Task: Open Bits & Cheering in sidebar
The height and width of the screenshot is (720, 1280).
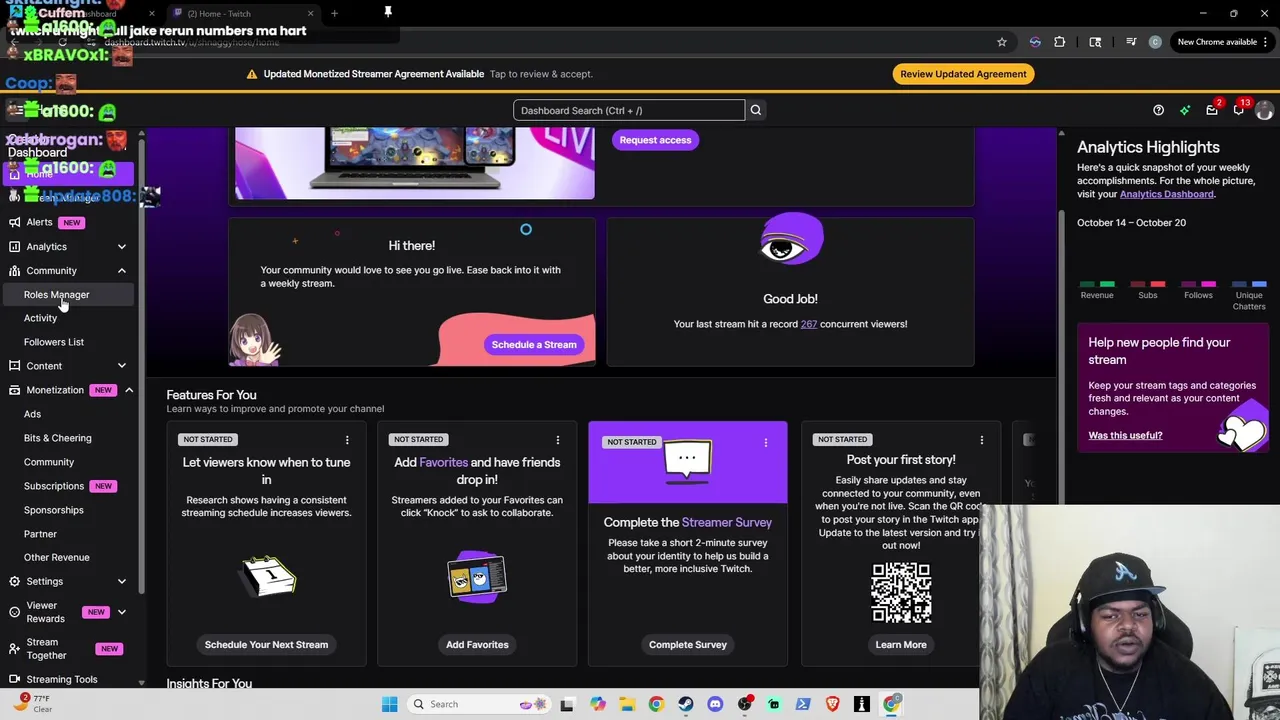Action: 57,438
